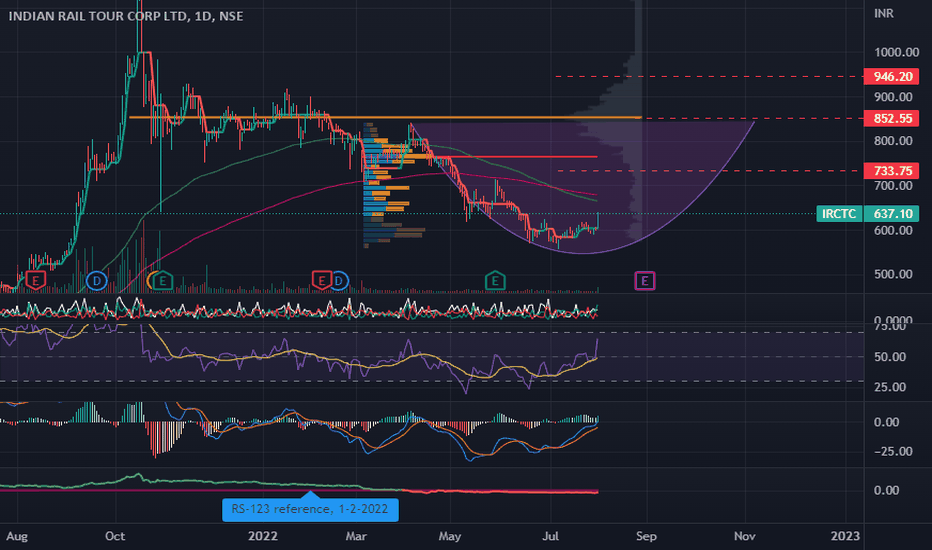This screenshot has width=932, height=550.
Task: Click the red E earnings marker dated August
Action: (x=36, y=280)
